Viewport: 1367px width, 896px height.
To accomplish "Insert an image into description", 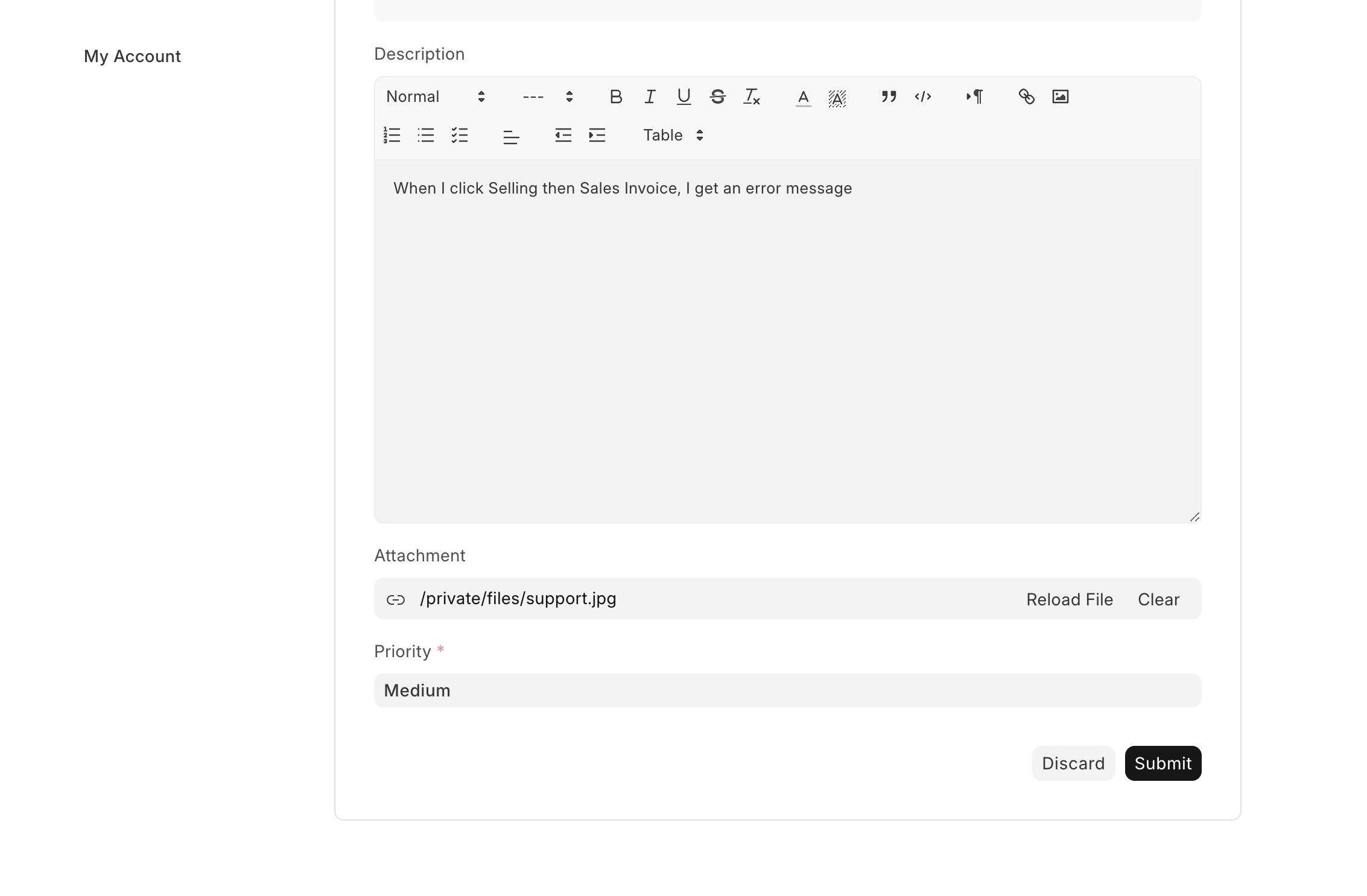I will [1060, 96].
